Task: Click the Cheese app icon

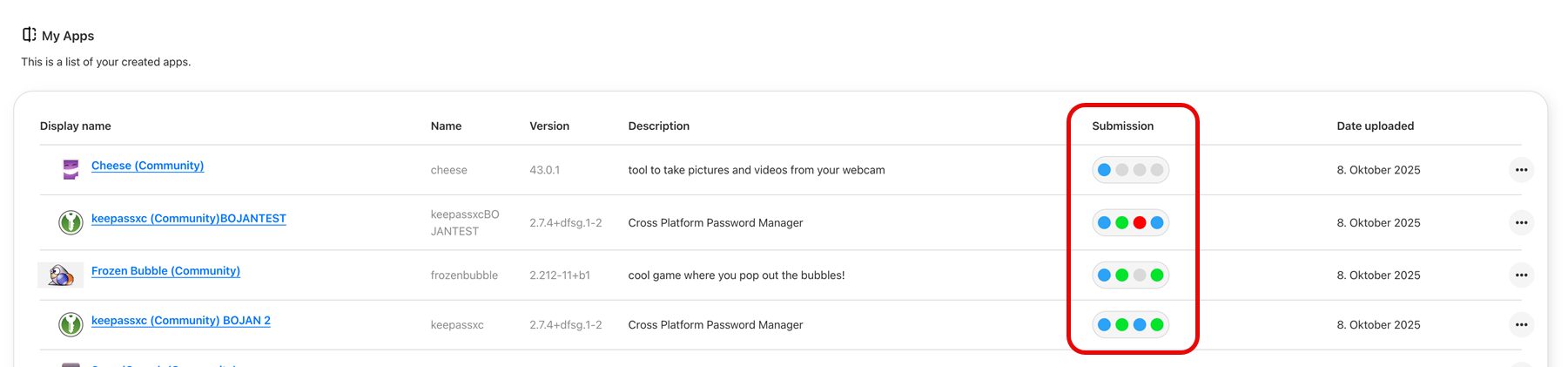Action: [x=71, y=169]
